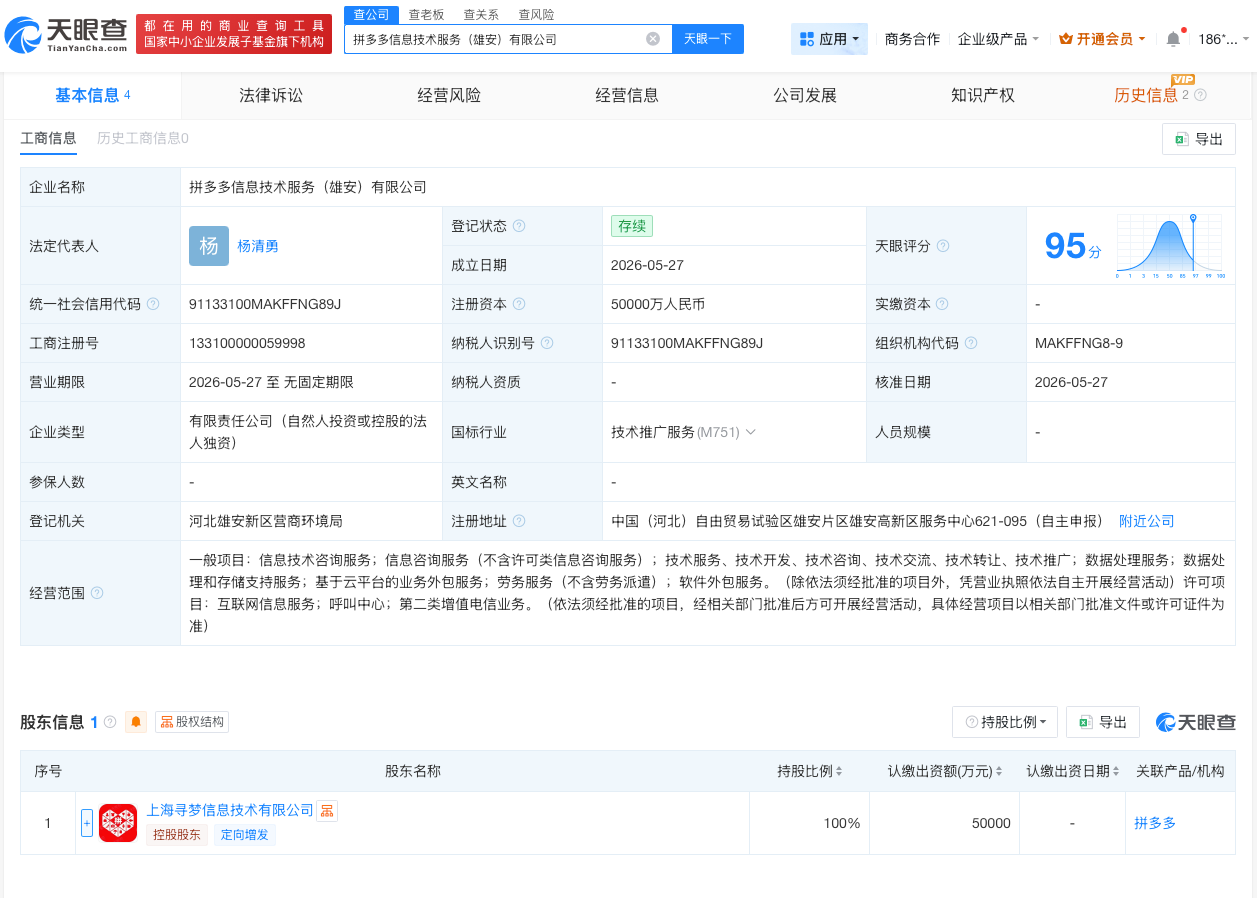Click the 应用 grid icon

(x=807, y=39)
